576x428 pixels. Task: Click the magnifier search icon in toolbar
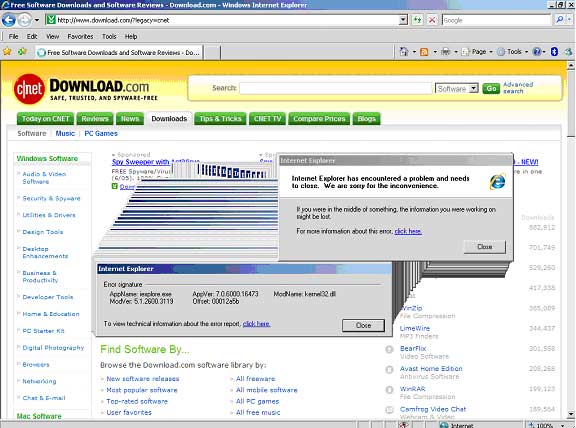559,20
